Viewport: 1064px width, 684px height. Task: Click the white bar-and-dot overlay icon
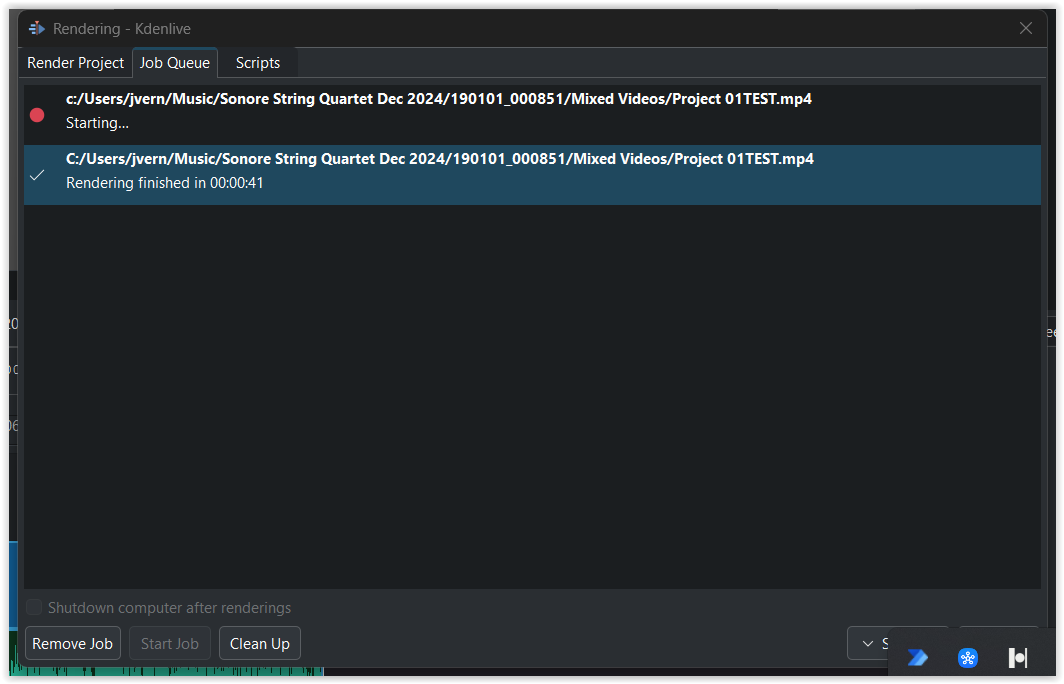coord(1017,657)
